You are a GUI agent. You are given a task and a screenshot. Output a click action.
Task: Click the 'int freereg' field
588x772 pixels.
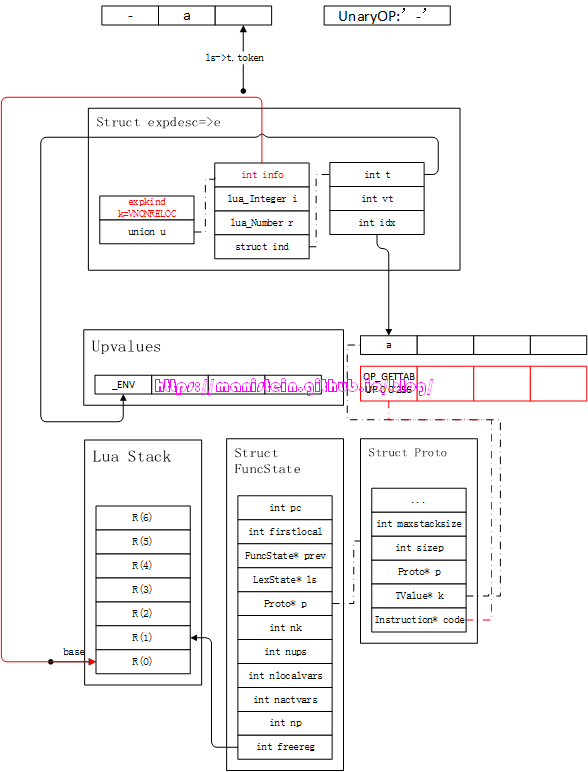pyautogui.click(x=285, y=747)
